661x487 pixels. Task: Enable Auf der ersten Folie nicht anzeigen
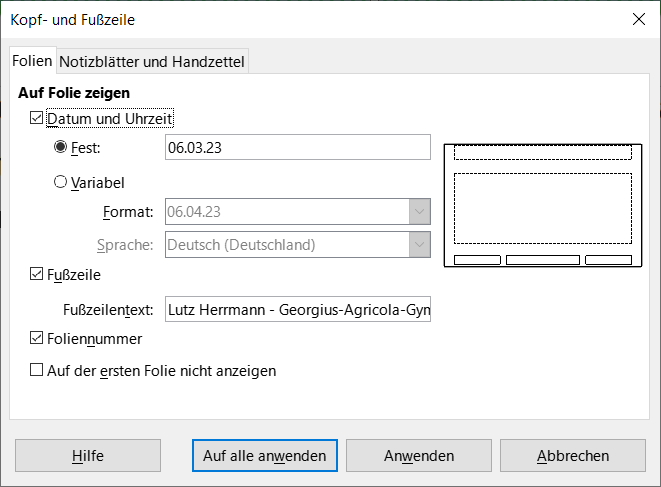pos(38,370)
